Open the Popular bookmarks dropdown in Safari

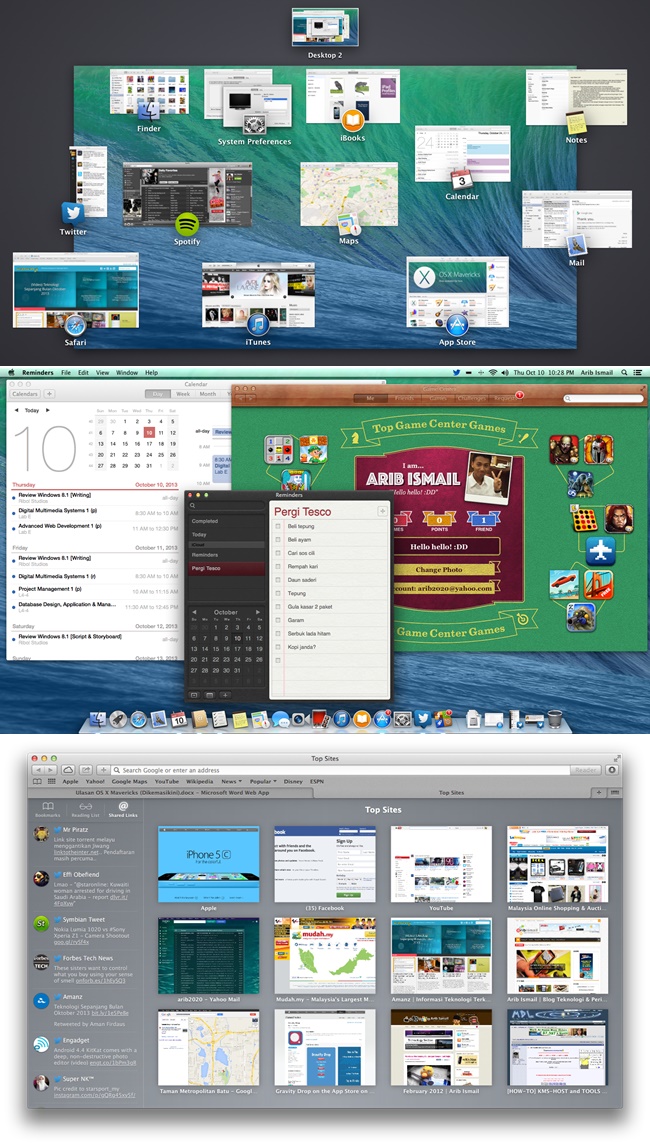point(262,781)
